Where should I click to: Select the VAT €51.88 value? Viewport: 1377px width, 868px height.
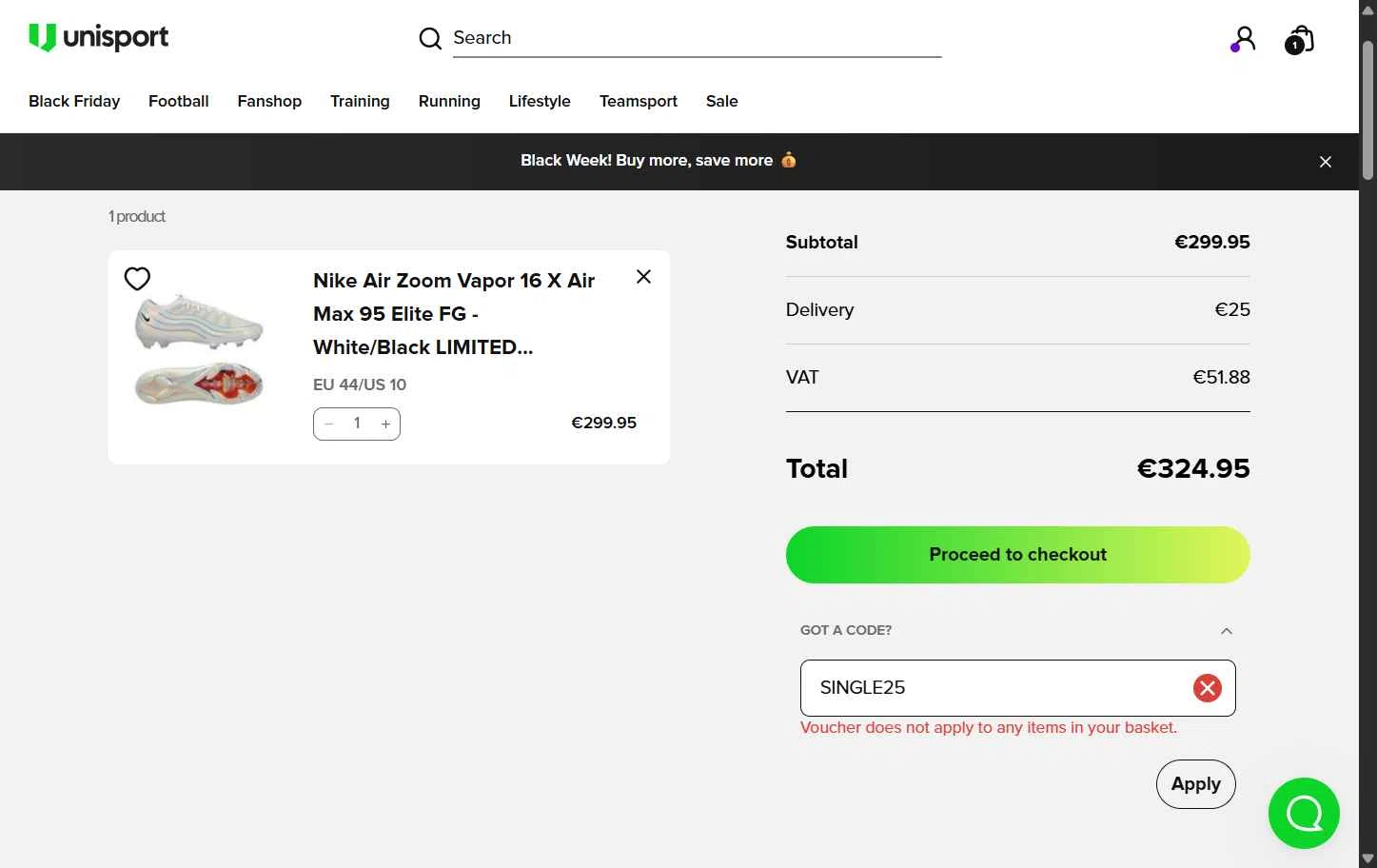point(1222,377)
